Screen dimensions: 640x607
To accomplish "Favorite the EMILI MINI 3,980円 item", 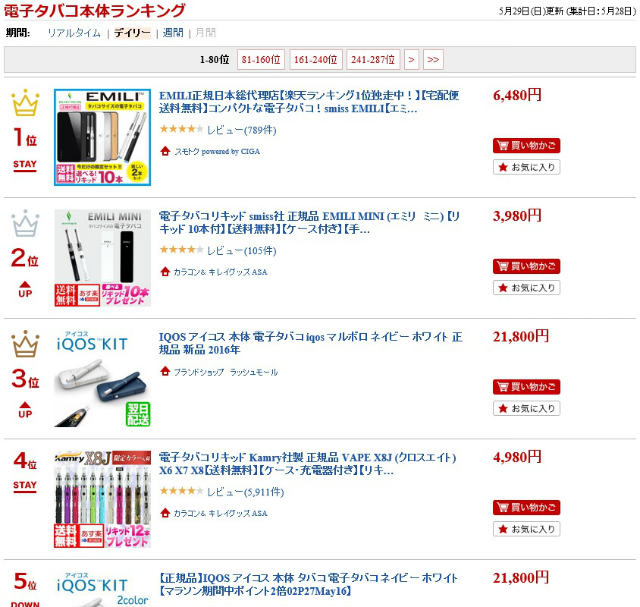I will point(526,288).
